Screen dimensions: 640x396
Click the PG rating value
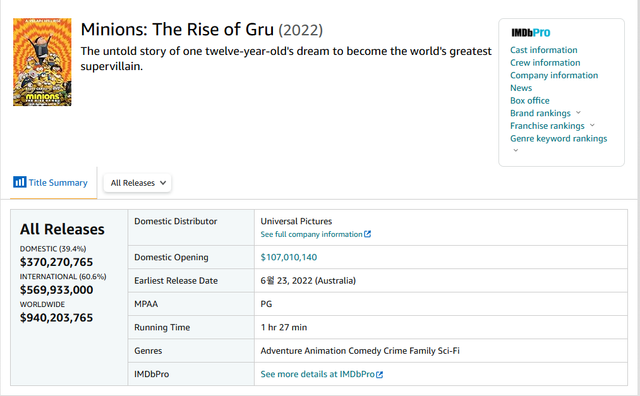266,304
